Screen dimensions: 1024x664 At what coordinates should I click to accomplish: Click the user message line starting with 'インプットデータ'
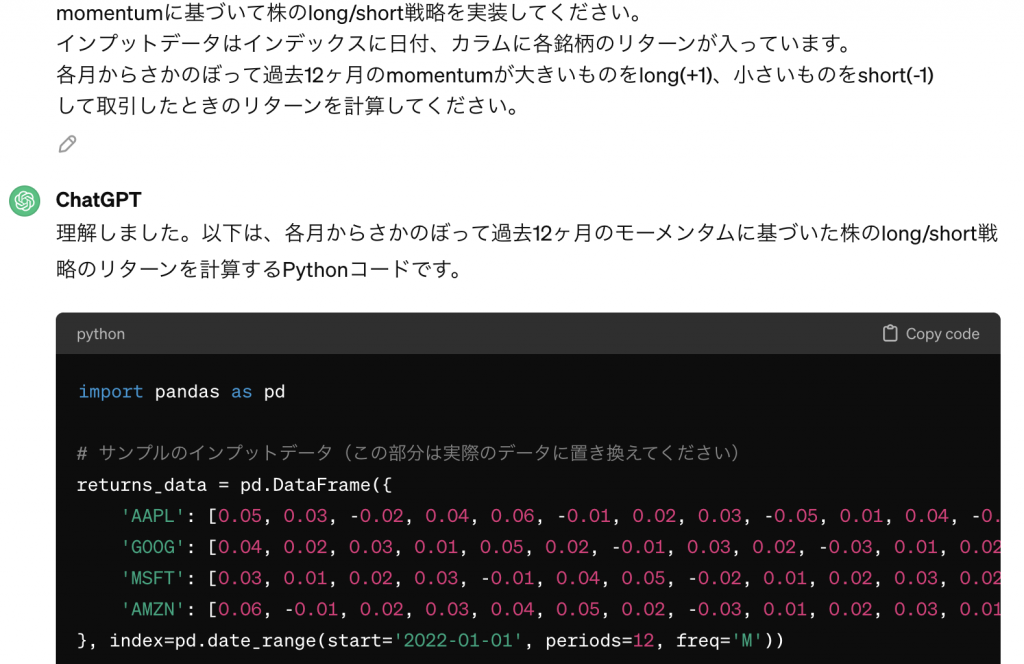click(455, 44)
